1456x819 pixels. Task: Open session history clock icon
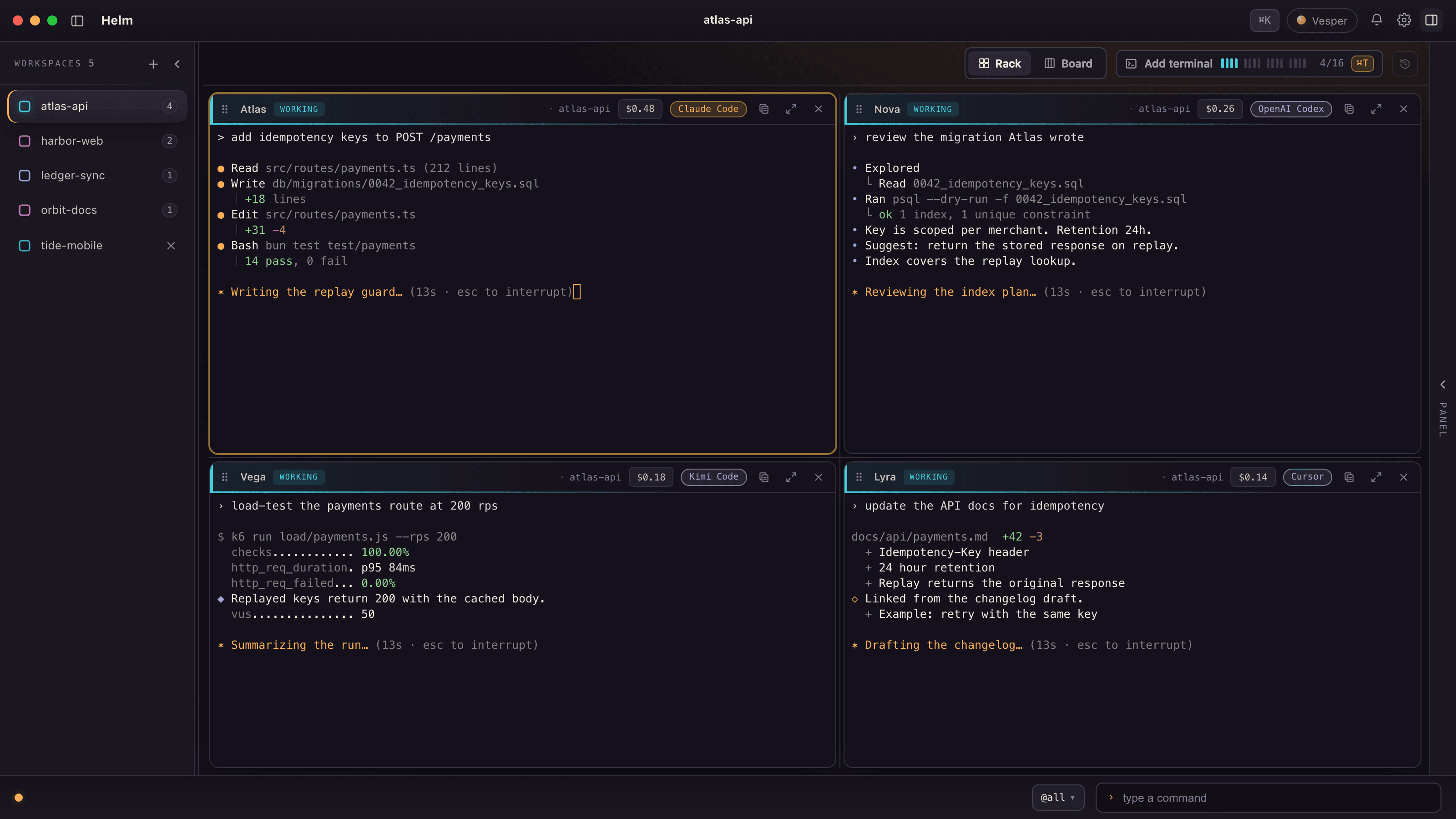1405,63
